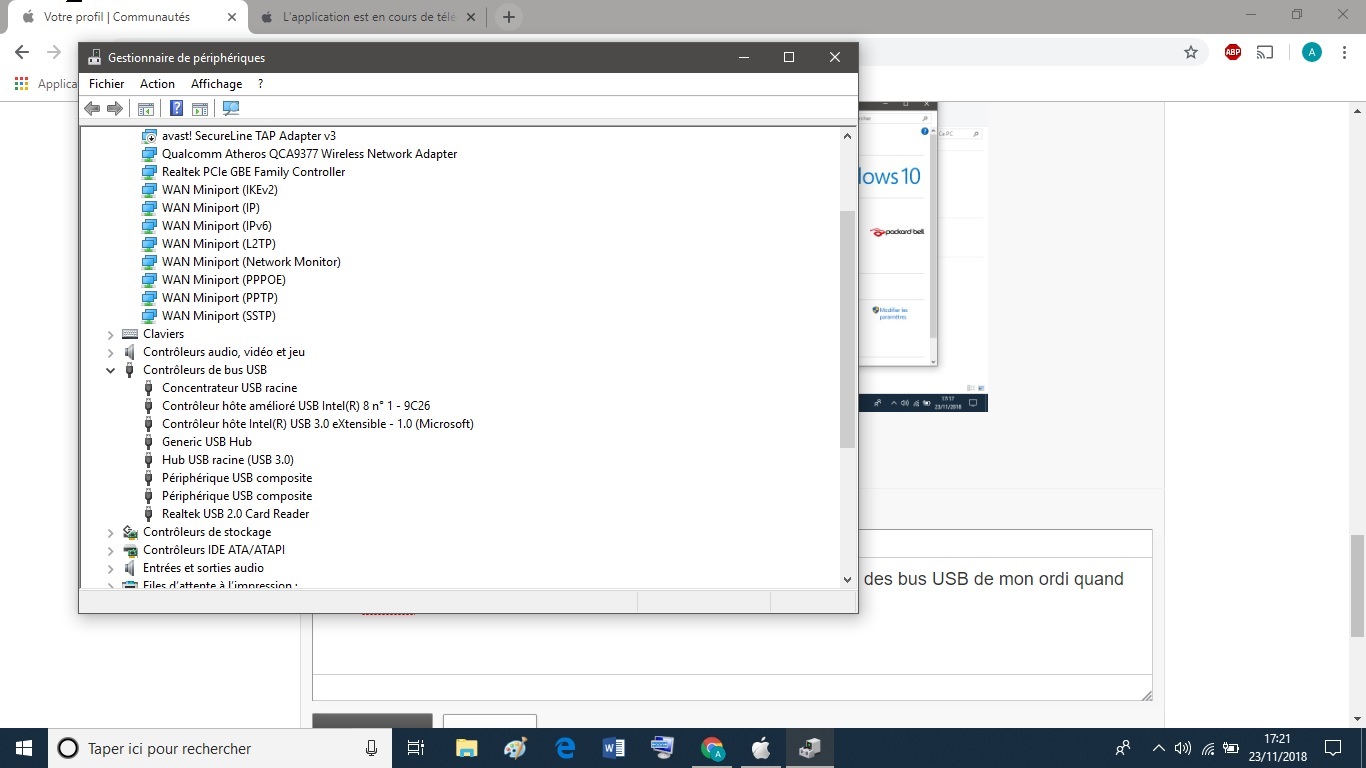Click the Applications bookmarks shortcut in Chrome

pyautogui.click(x=46, y=84)
